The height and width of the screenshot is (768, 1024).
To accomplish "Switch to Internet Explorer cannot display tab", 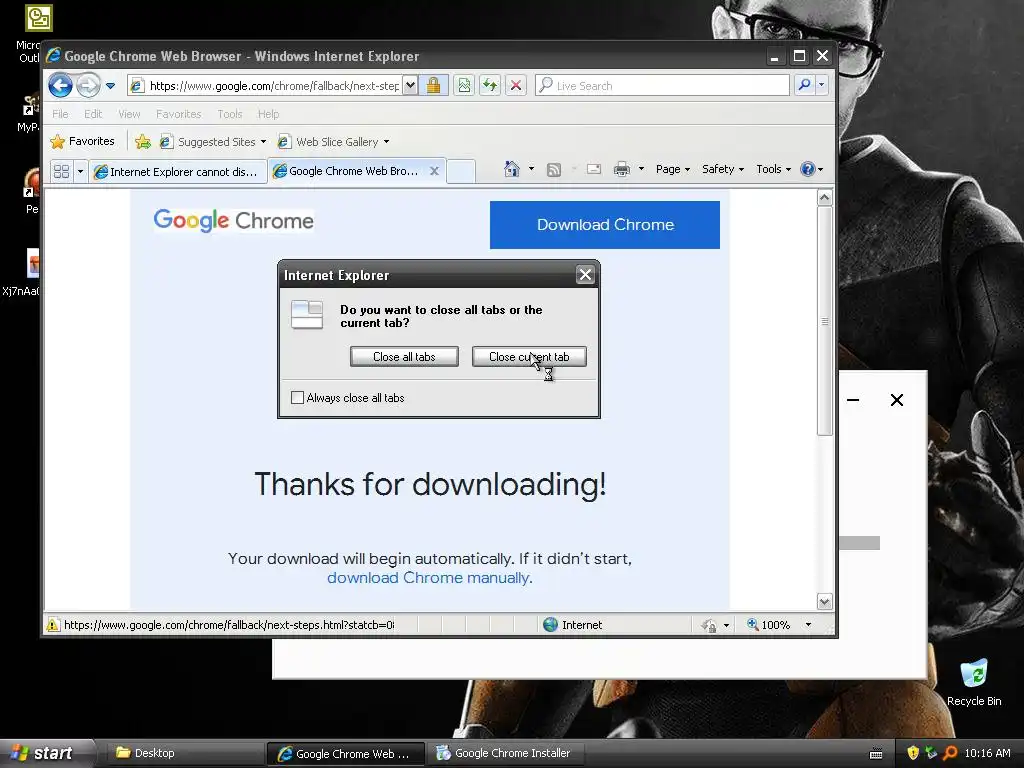I will click(178, 172).
